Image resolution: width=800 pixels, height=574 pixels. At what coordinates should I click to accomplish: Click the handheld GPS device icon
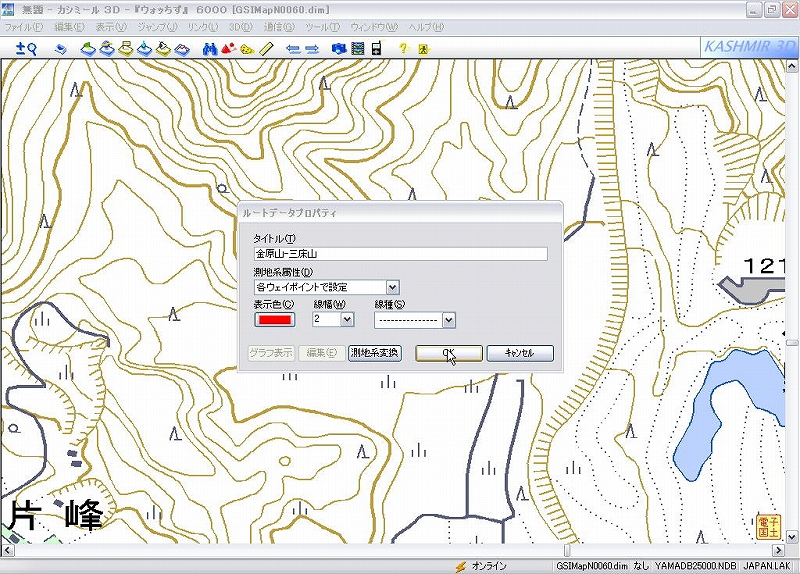(x=377, y=49)
